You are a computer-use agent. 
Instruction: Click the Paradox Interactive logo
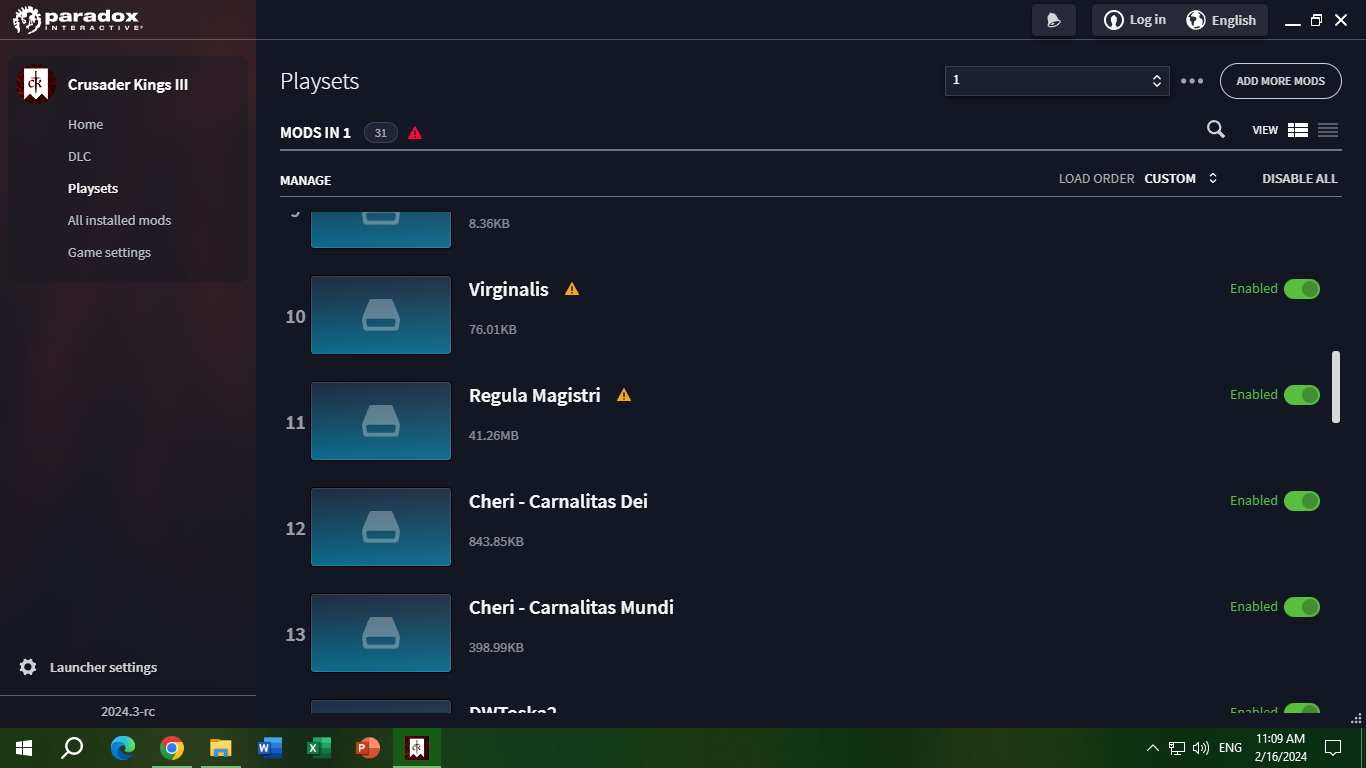coord(78,20)
